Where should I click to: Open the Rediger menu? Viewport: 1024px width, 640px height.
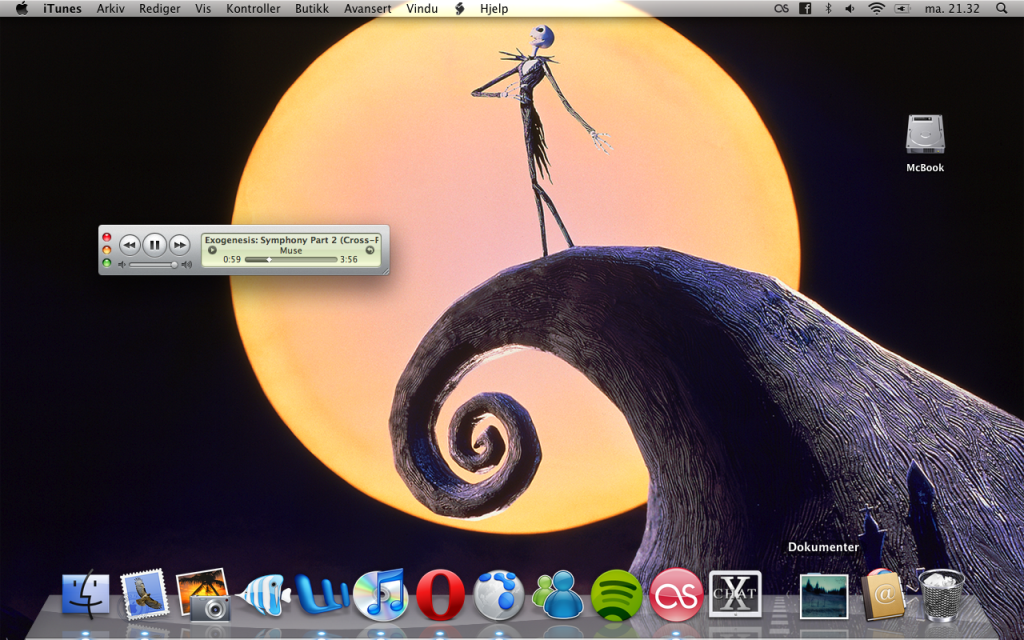pos(160,8)
